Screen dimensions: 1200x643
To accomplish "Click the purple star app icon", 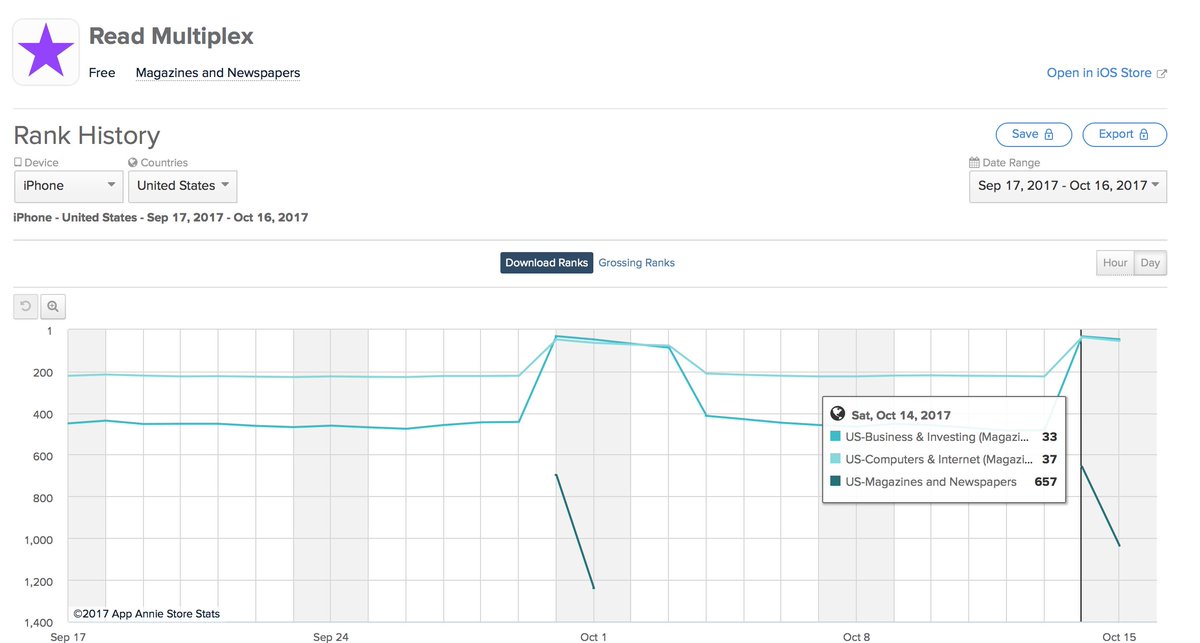I will [x=46, y=51].
